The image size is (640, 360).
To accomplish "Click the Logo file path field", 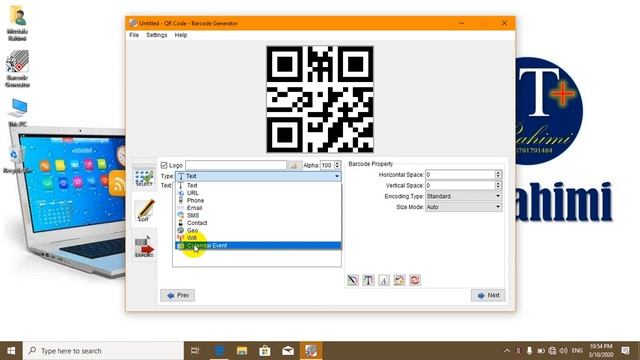I will 236,165.
